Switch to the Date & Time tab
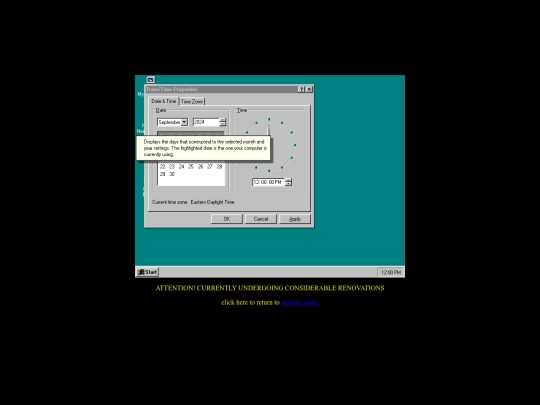540x405 pixels. 164,101
